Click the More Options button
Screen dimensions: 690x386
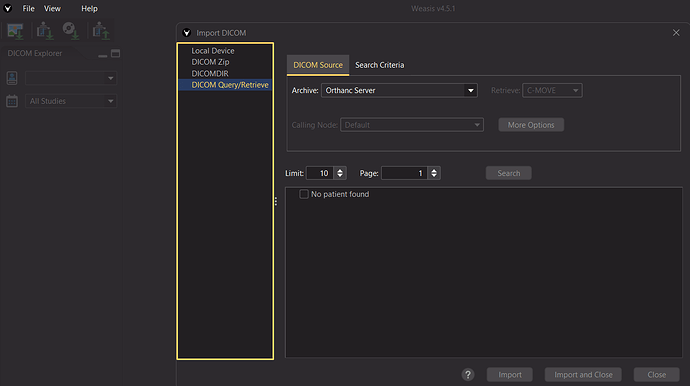click(x=531, y=125)
